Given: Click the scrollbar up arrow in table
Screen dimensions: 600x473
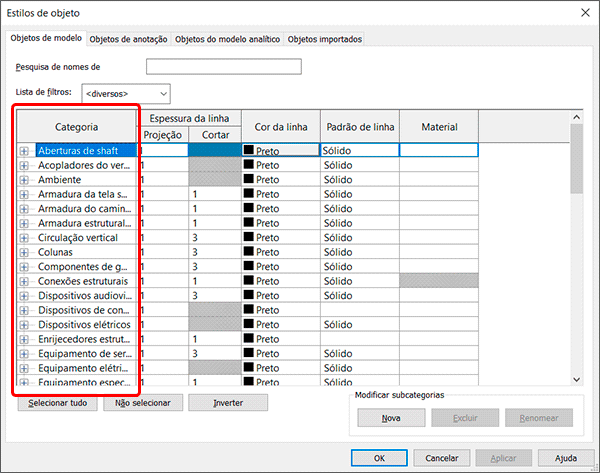Looking at the screenshot, I should coord(577,117).
